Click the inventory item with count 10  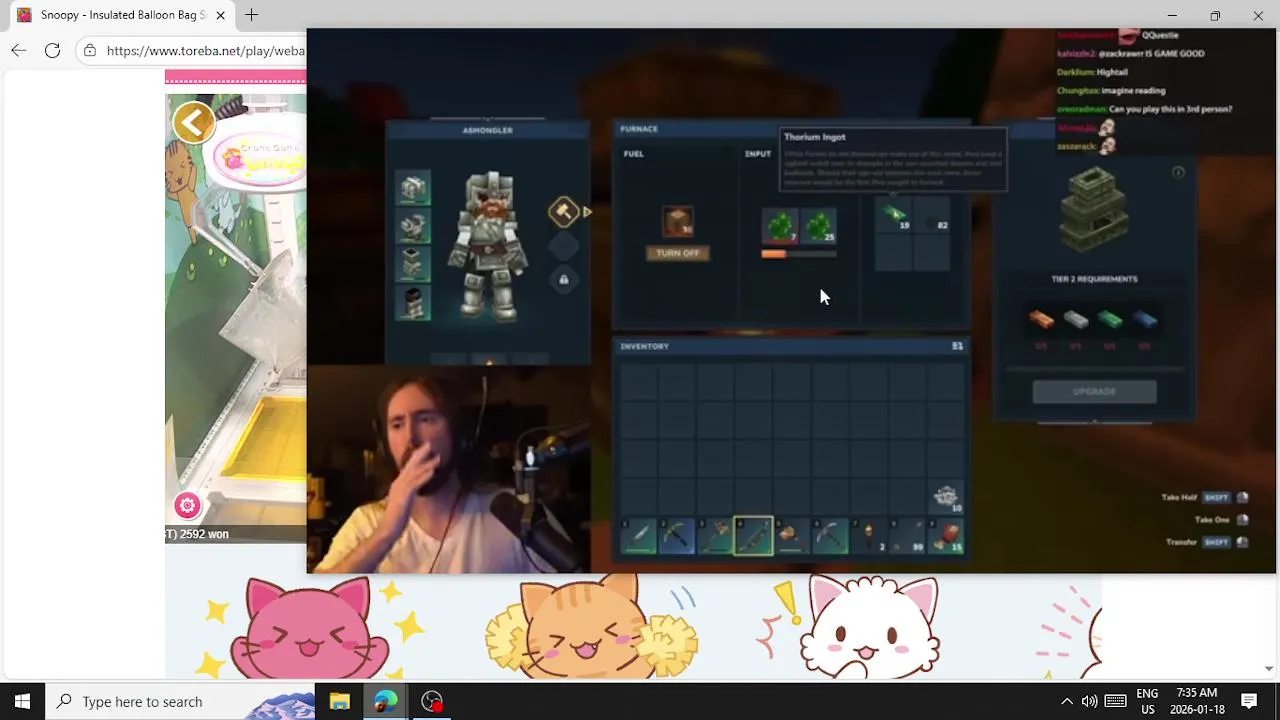(x=947, y=498)
